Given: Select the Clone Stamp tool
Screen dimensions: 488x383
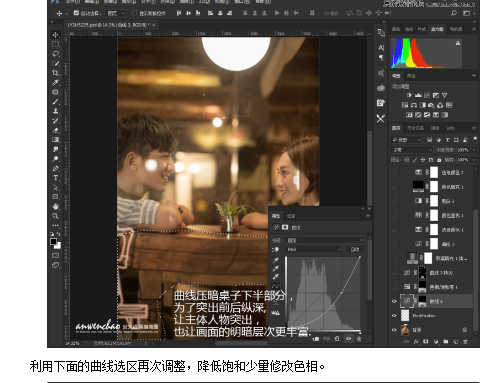Looking at the screenshot, I should 56,111.
